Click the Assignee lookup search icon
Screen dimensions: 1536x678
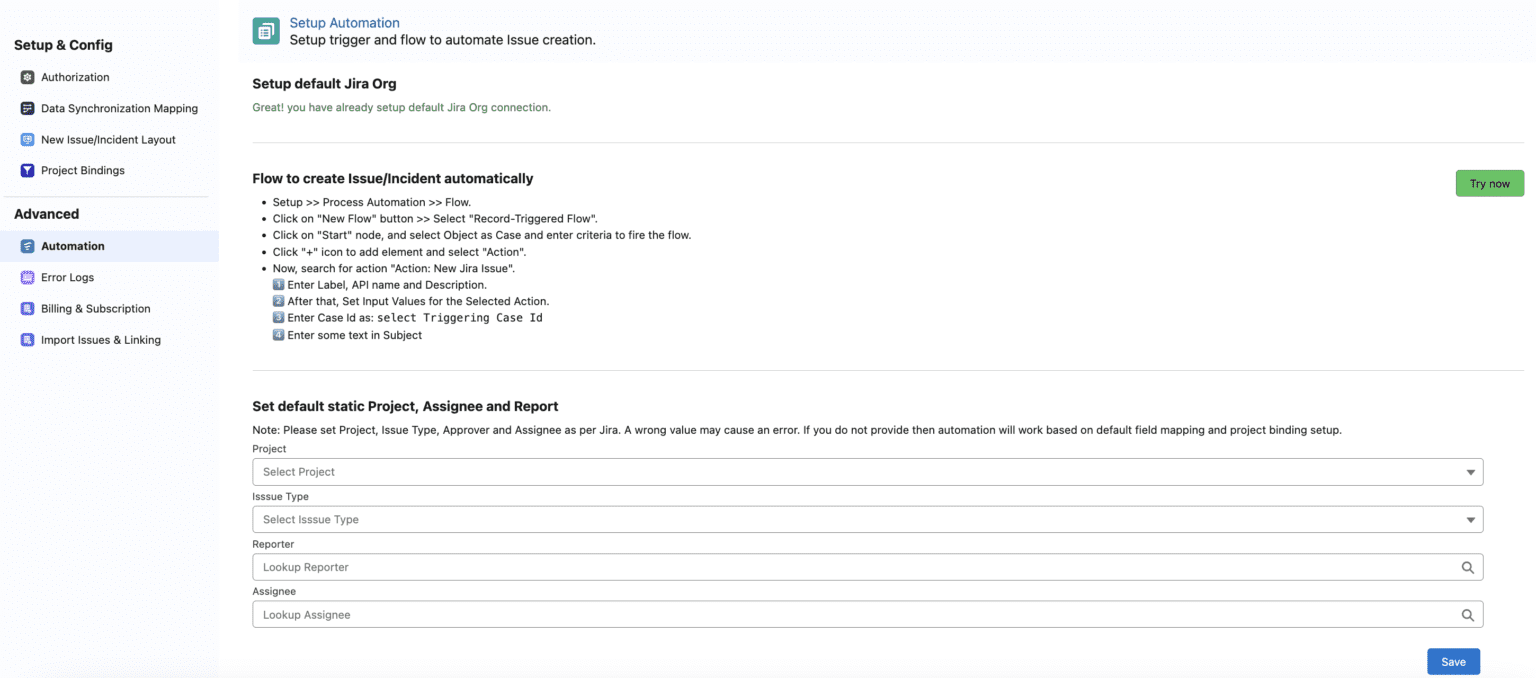tap(1467, 615)
